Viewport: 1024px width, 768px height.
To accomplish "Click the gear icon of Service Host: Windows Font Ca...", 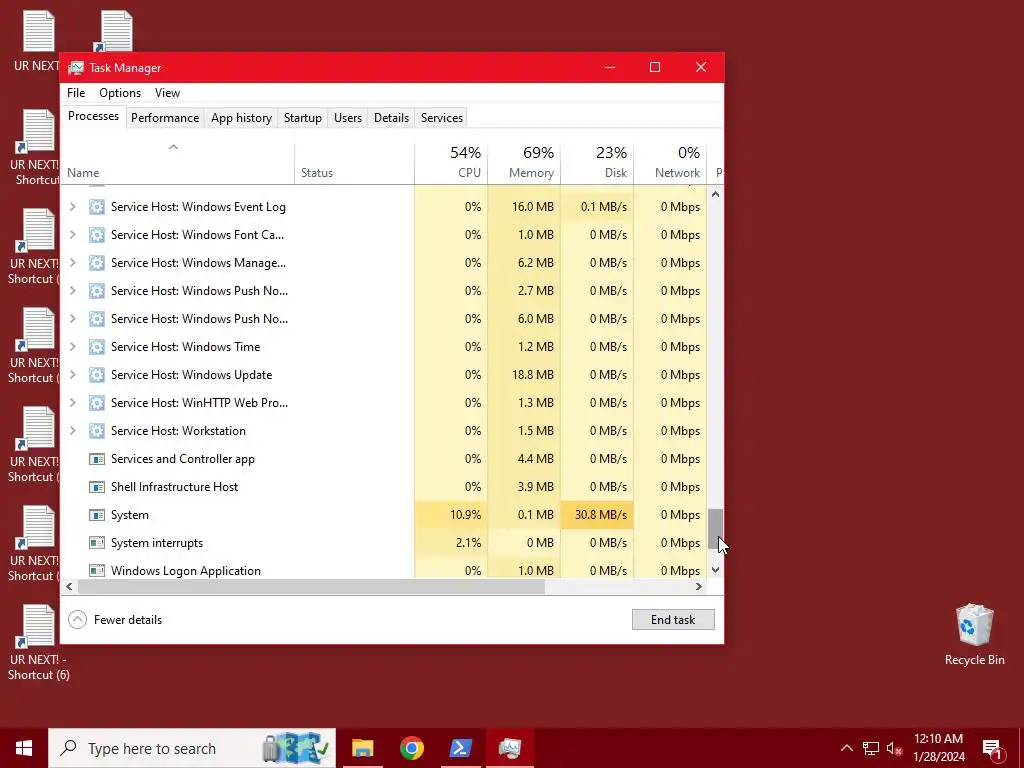I will click(x=97, y=235).
